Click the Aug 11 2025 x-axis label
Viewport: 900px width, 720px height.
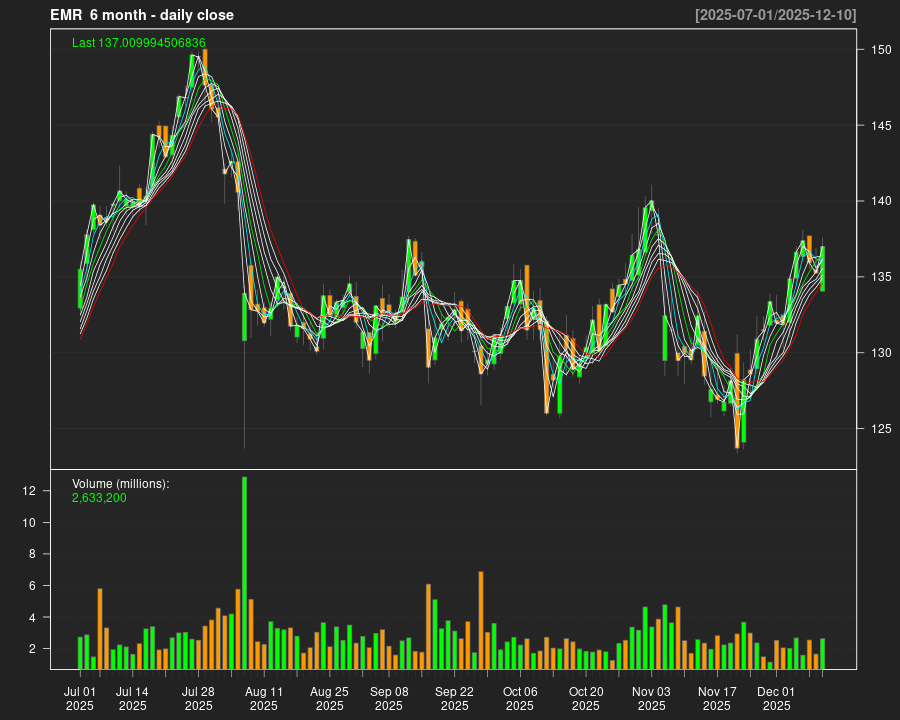pos(264,698)
